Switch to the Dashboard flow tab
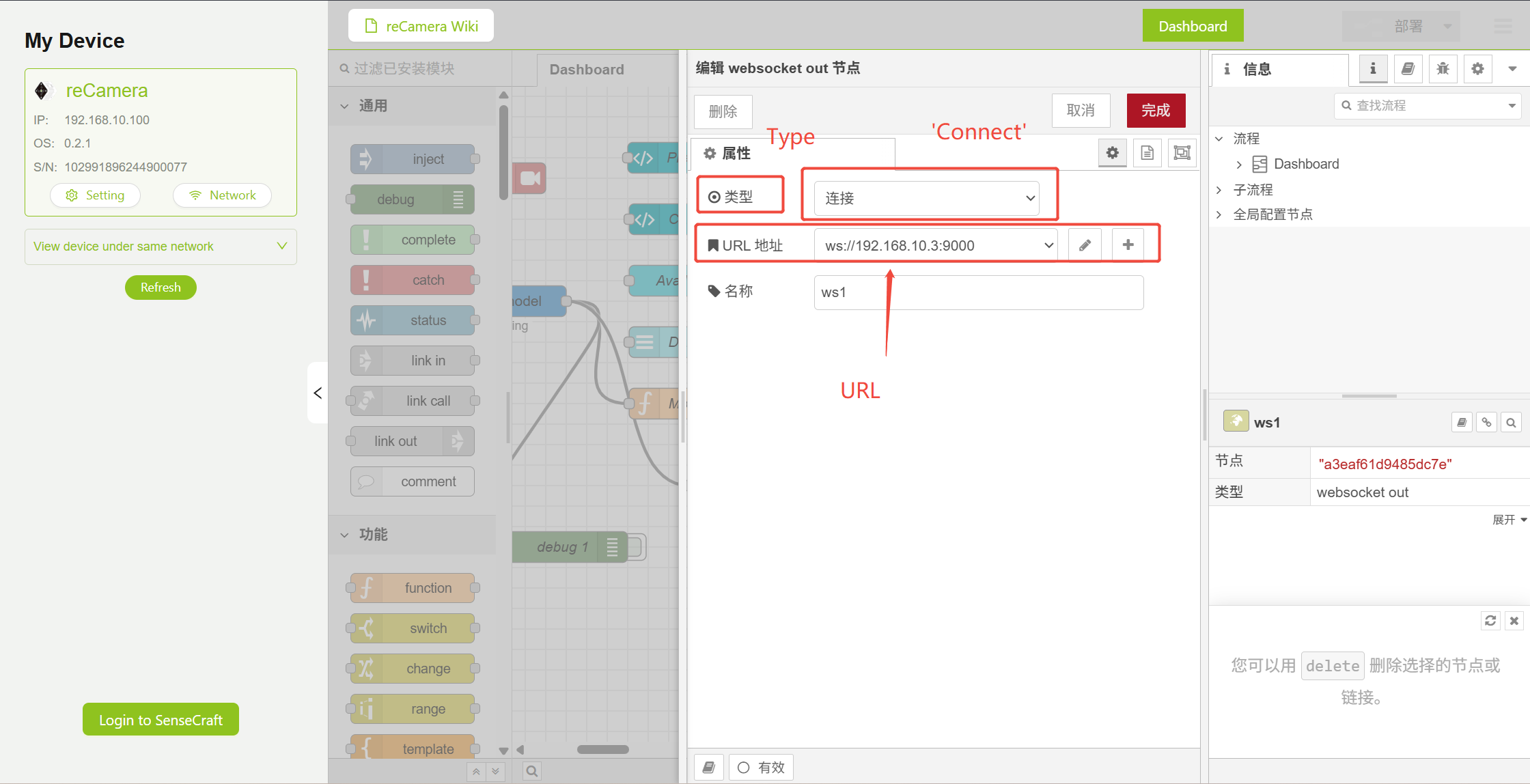Image resolution: width=1530 pixels, height=784 pixels. coord(587,70)
